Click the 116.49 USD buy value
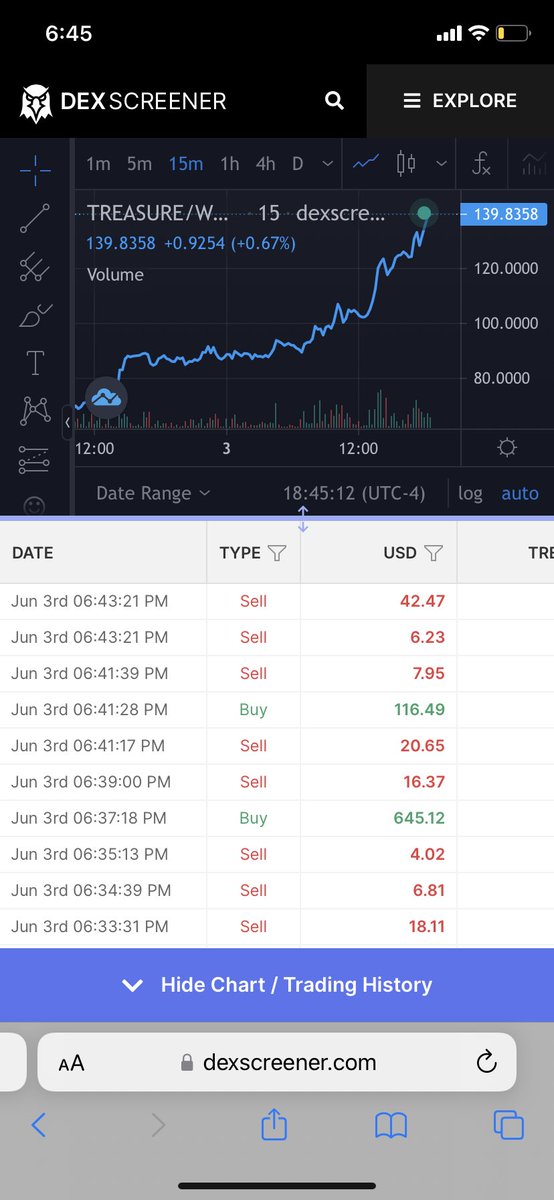Image resolution: width=554 pixels, height=1200 pixels. pyautogui.click(x=420, y=710)
